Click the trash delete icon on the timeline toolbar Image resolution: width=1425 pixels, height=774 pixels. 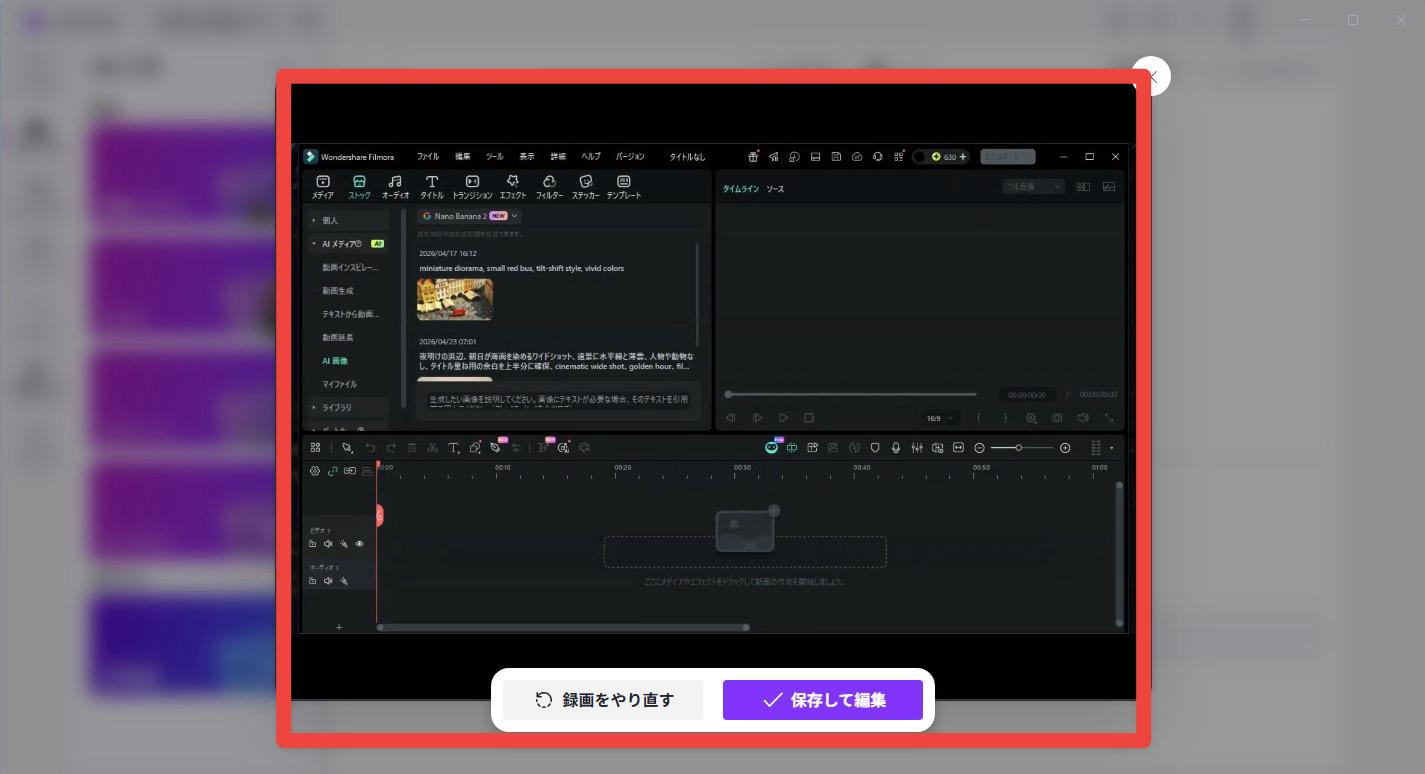(x=412, y=448)
